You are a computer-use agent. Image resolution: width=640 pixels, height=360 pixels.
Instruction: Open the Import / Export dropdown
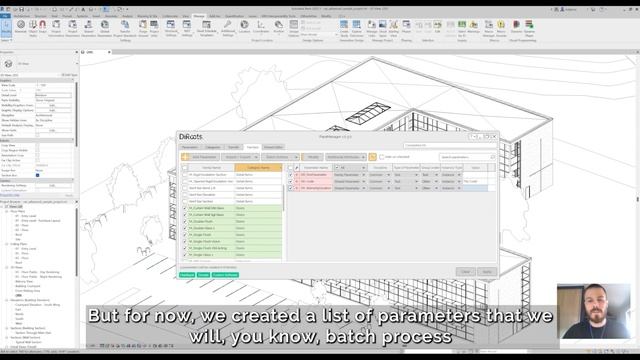[x=240, y=157]
